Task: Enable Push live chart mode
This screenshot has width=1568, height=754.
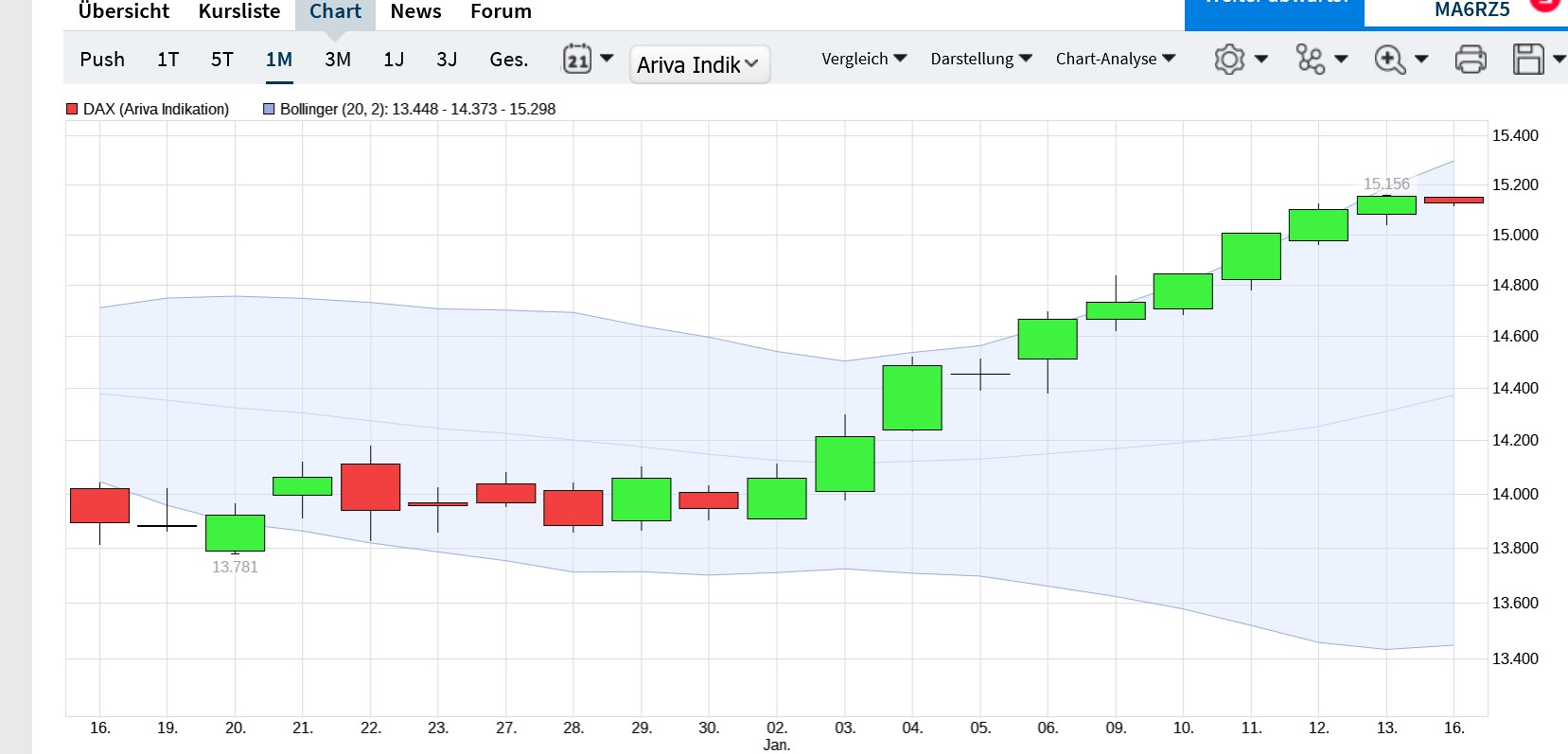Action: 102,60
